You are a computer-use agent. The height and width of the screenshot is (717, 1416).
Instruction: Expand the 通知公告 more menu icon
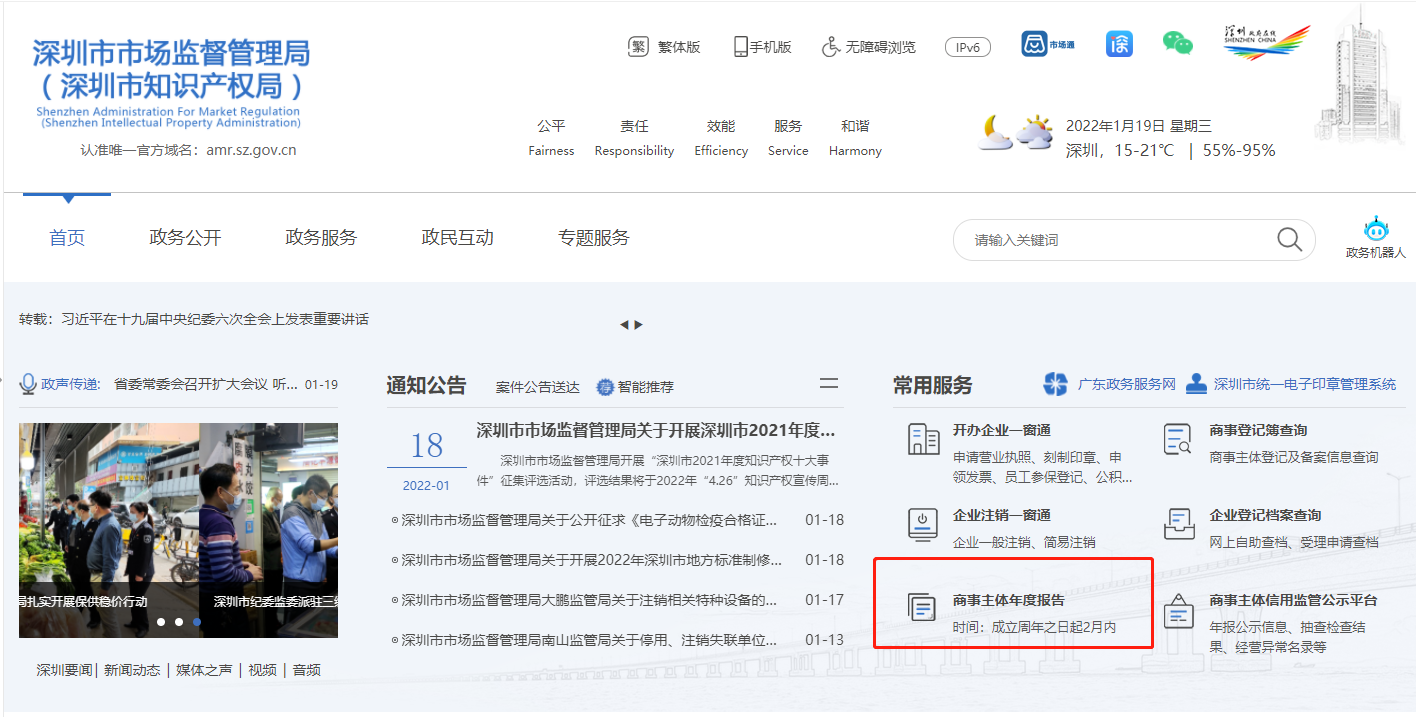click(x=828, y=384)
